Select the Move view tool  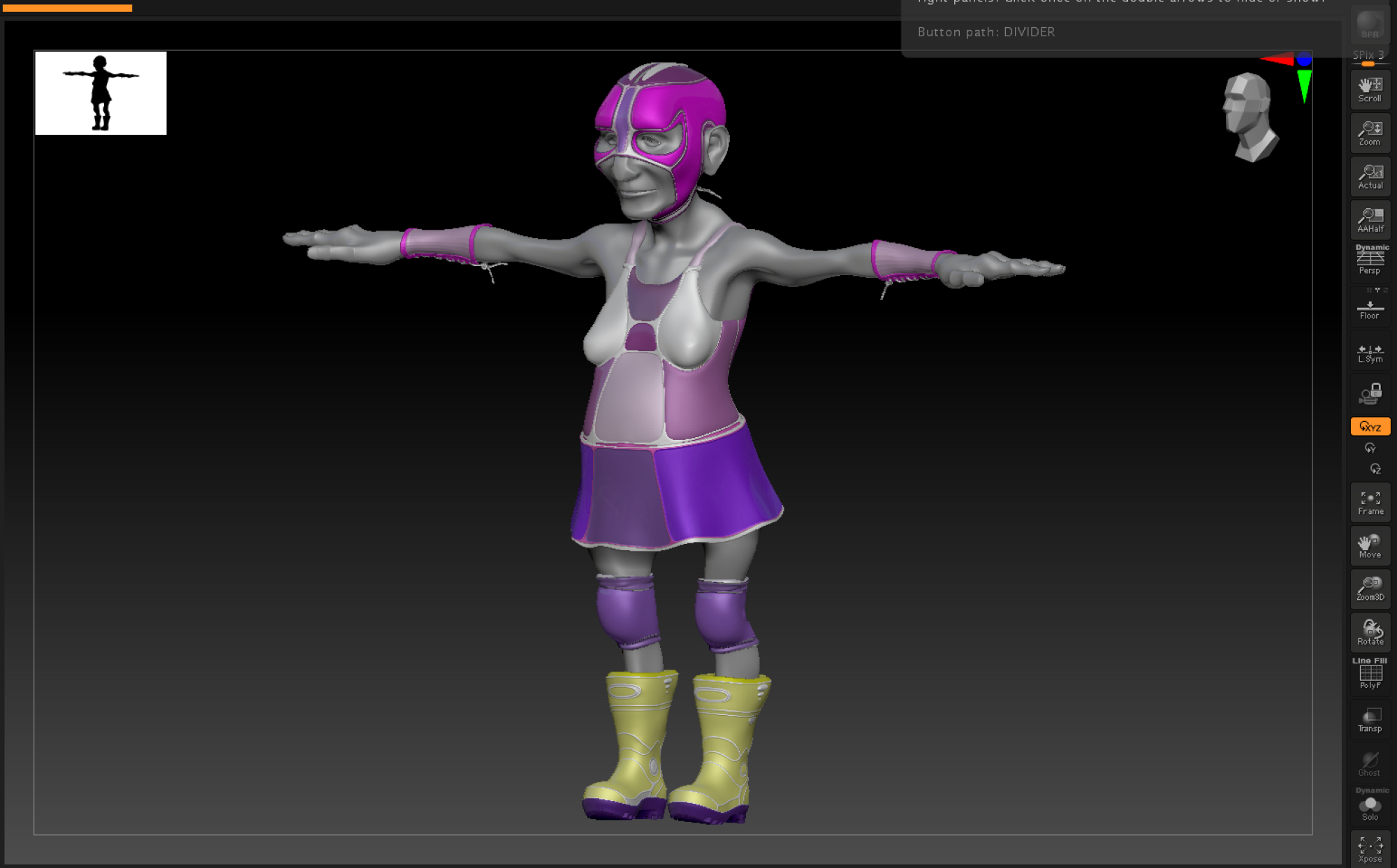point(1370,546)
